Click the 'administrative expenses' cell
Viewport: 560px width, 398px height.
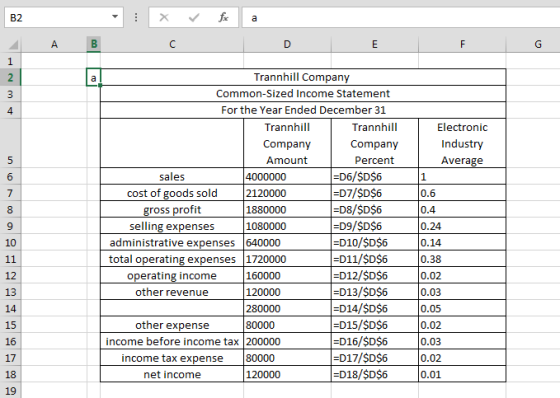pos(172,242)
